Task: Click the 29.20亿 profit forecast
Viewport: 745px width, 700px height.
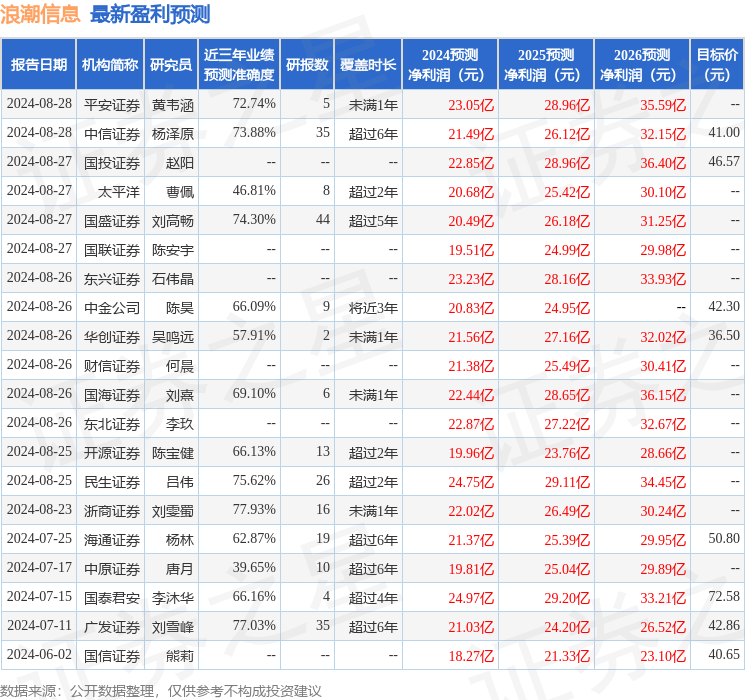Action: click(x=567, y=597)
